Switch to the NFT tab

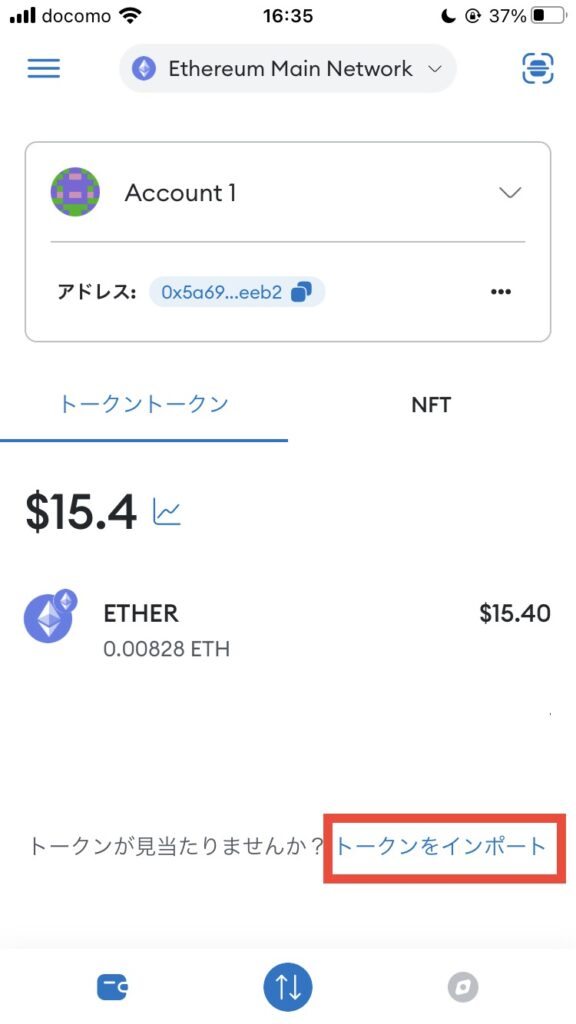[431, 405]
